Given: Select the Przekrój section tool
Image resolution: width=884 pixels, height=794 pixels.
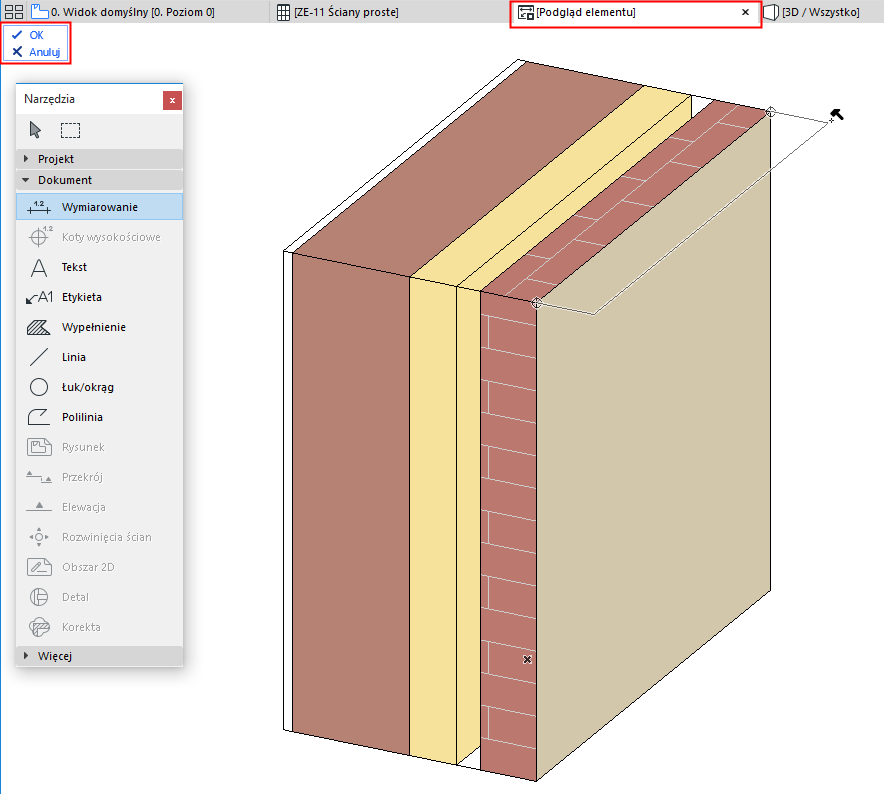Looking at the screenshot, I should 100,477.
